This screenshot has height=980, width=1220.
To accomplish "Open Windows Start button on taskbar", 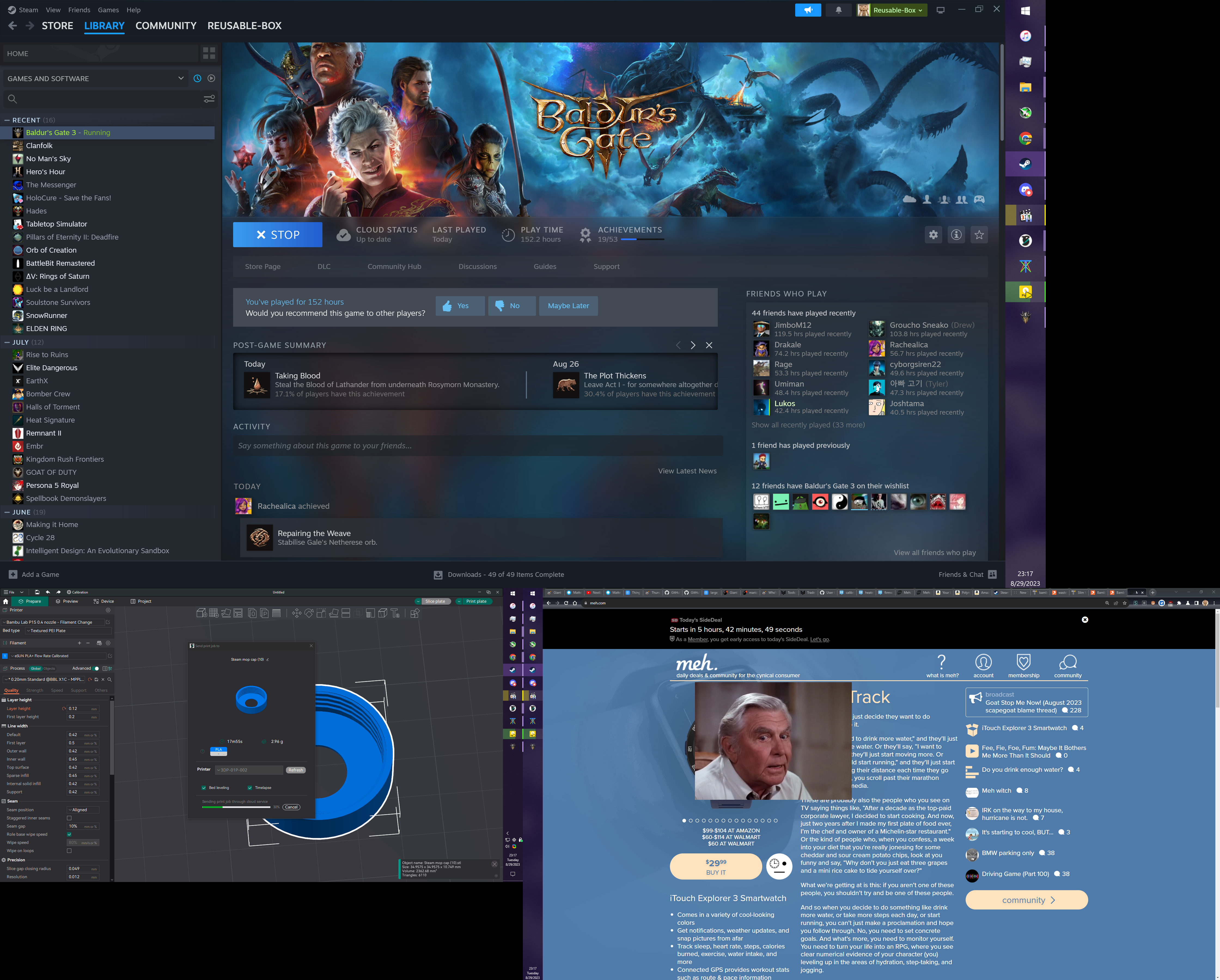I will point(1025,11).
